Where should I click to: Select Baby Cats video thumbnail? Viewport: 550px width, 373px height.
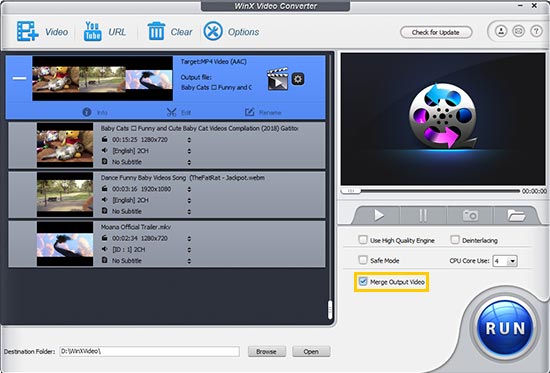tap(65, 145)
